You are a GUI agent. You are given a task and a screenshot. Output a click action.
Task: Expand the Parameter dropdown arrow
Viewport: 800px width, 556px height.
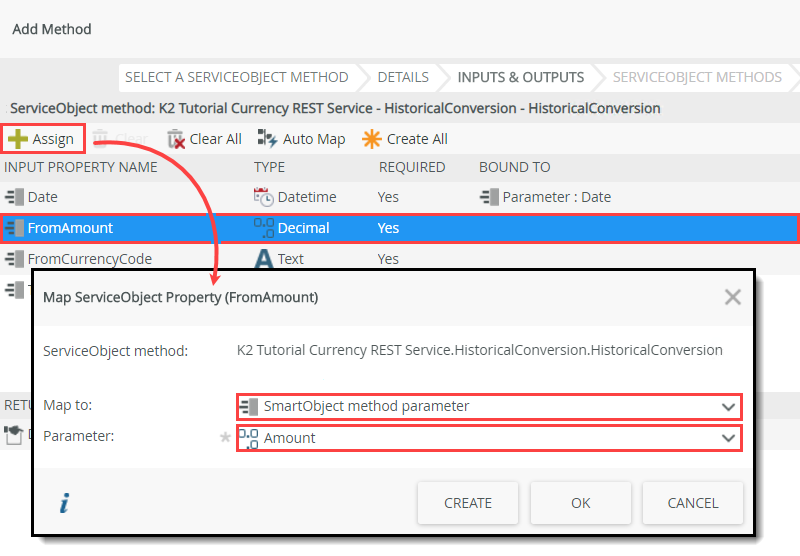(x=728, y=438)
